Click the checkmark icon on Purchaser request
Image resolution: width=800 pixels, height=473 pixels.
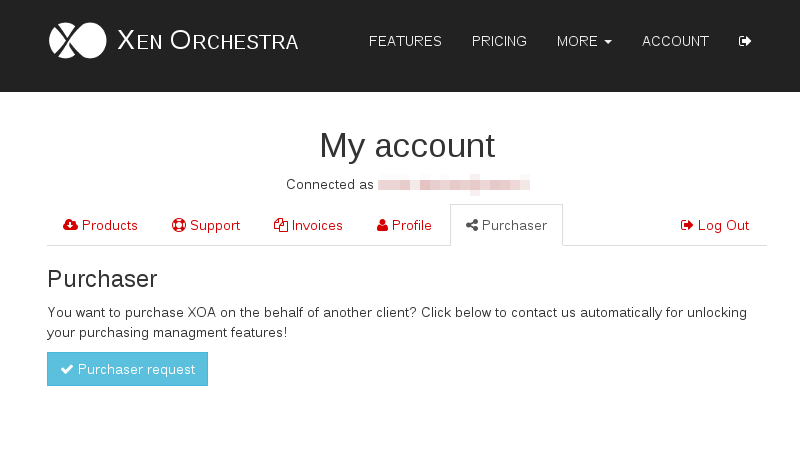(67, 369)
